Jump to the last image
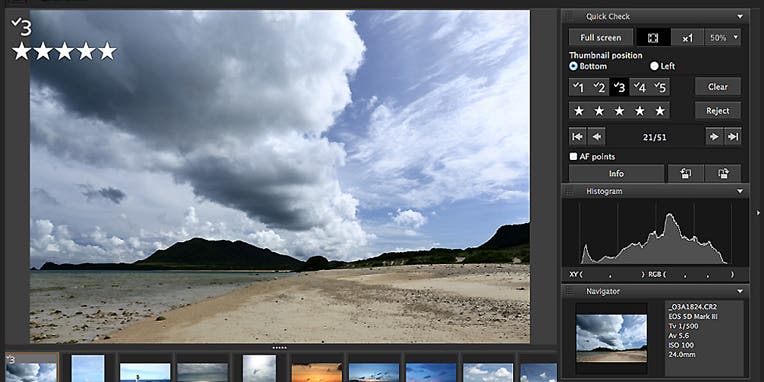 tap(733, 137)
